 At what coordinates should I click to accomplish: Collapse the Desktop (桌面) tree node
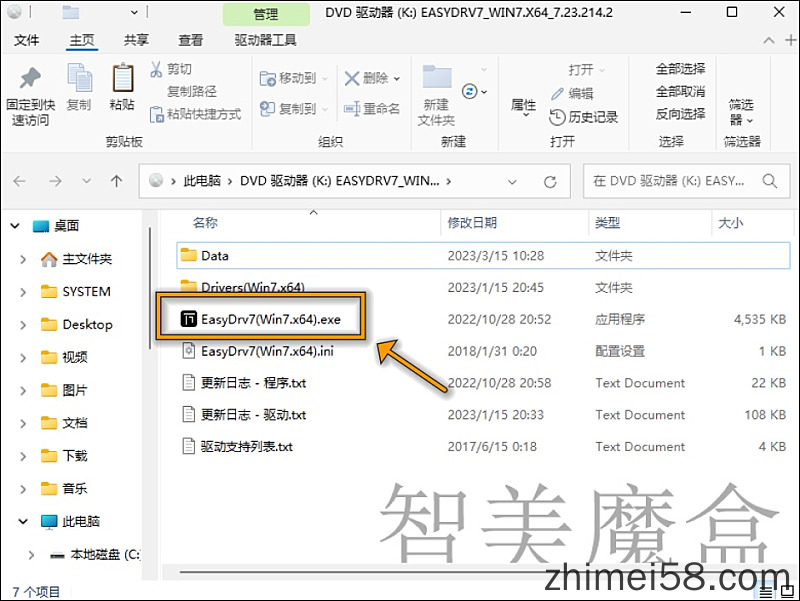14,226
